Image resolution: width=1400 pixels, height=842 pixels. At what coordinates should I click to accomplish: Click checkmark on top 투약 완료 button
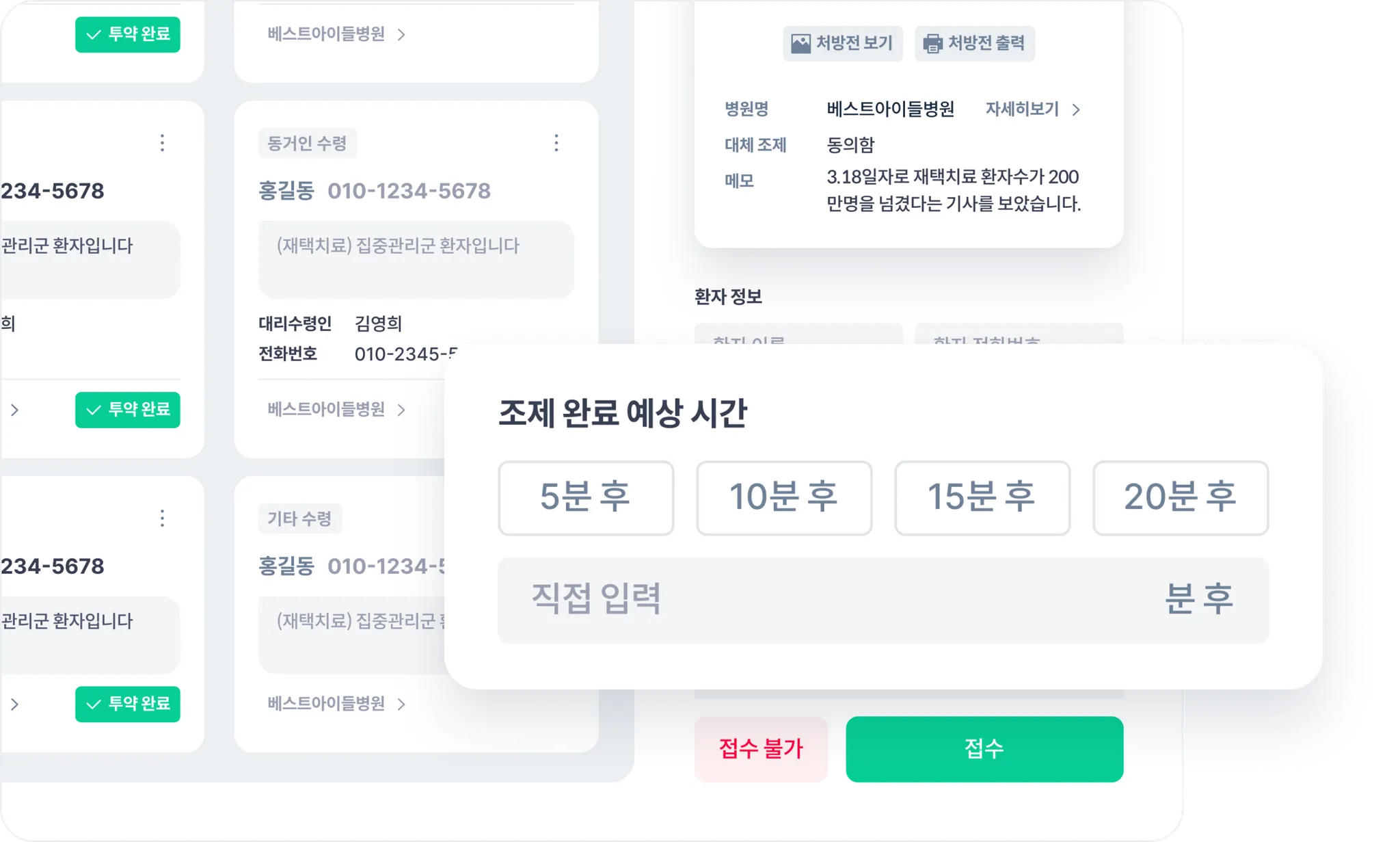coord(94,35)
